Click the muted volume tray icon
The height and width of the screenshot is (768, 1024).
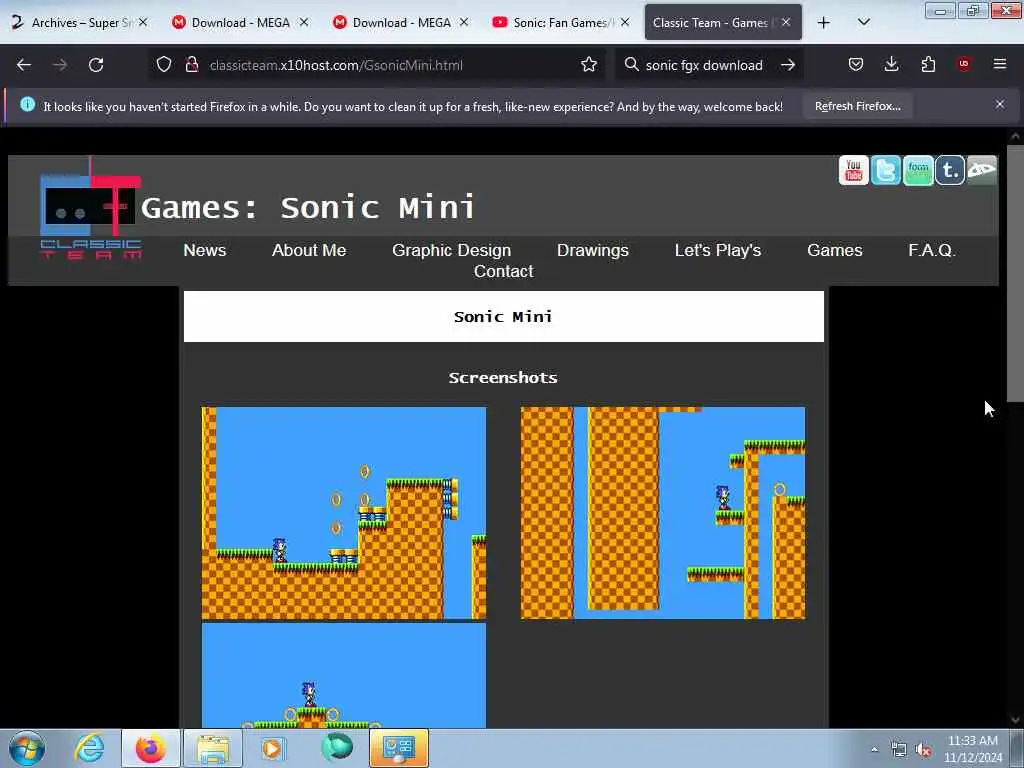[x=923, y=750]
